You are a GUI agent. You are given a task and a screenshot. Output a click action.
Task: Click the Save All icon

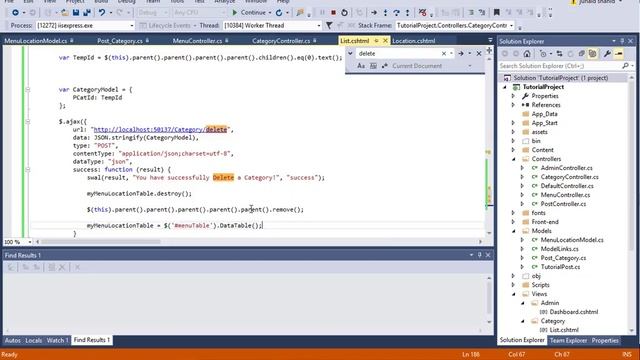(87, 13)
